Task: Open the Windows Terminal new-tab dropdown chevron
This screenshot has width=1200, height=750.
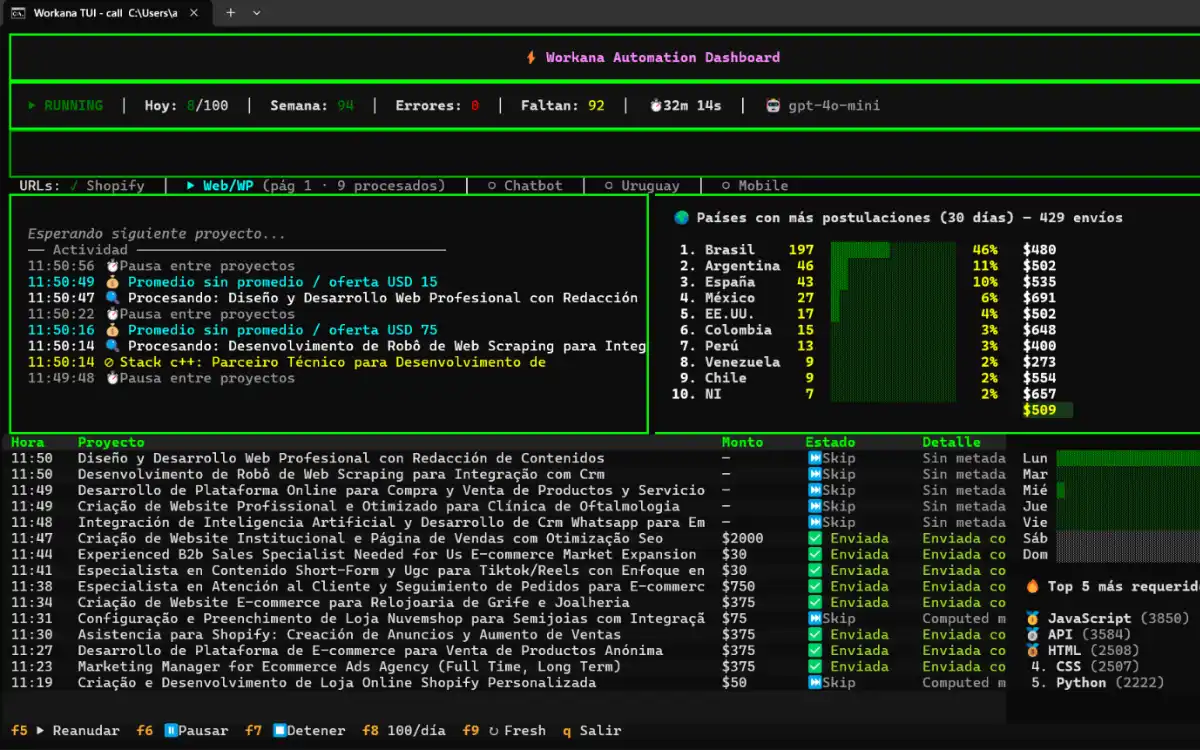Action: [x=257, y=13]
